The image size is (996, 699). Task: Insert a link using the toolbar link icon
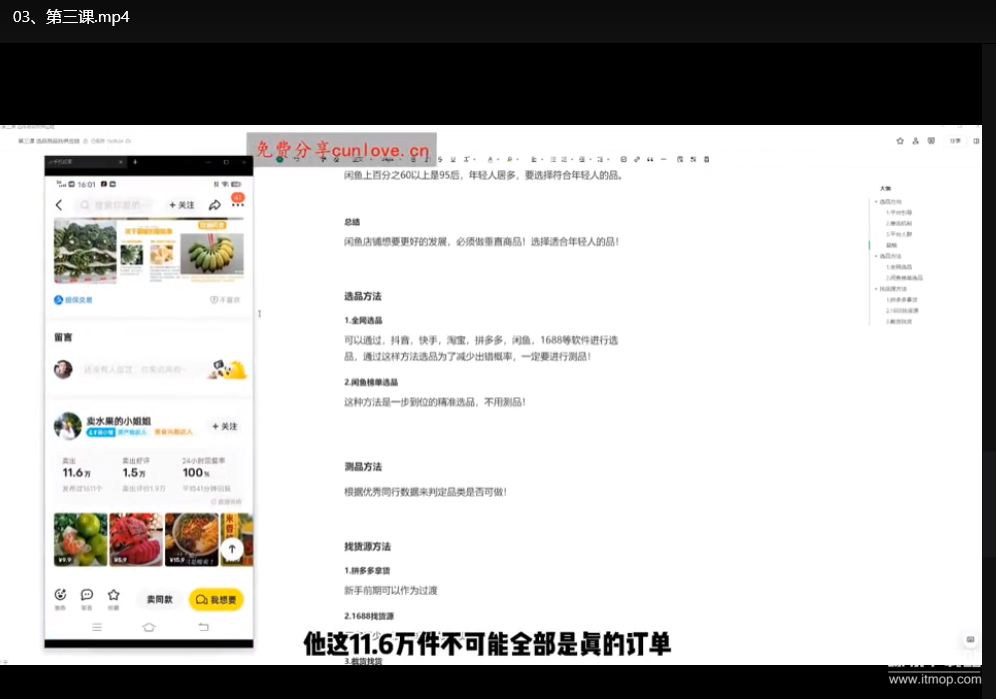[x=636, y=159]
